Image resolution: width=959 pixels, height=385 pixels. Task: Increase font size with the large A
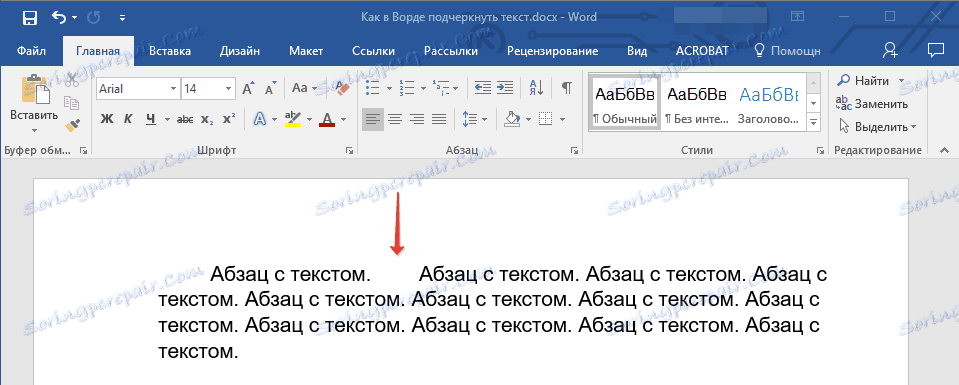(248, 89)
